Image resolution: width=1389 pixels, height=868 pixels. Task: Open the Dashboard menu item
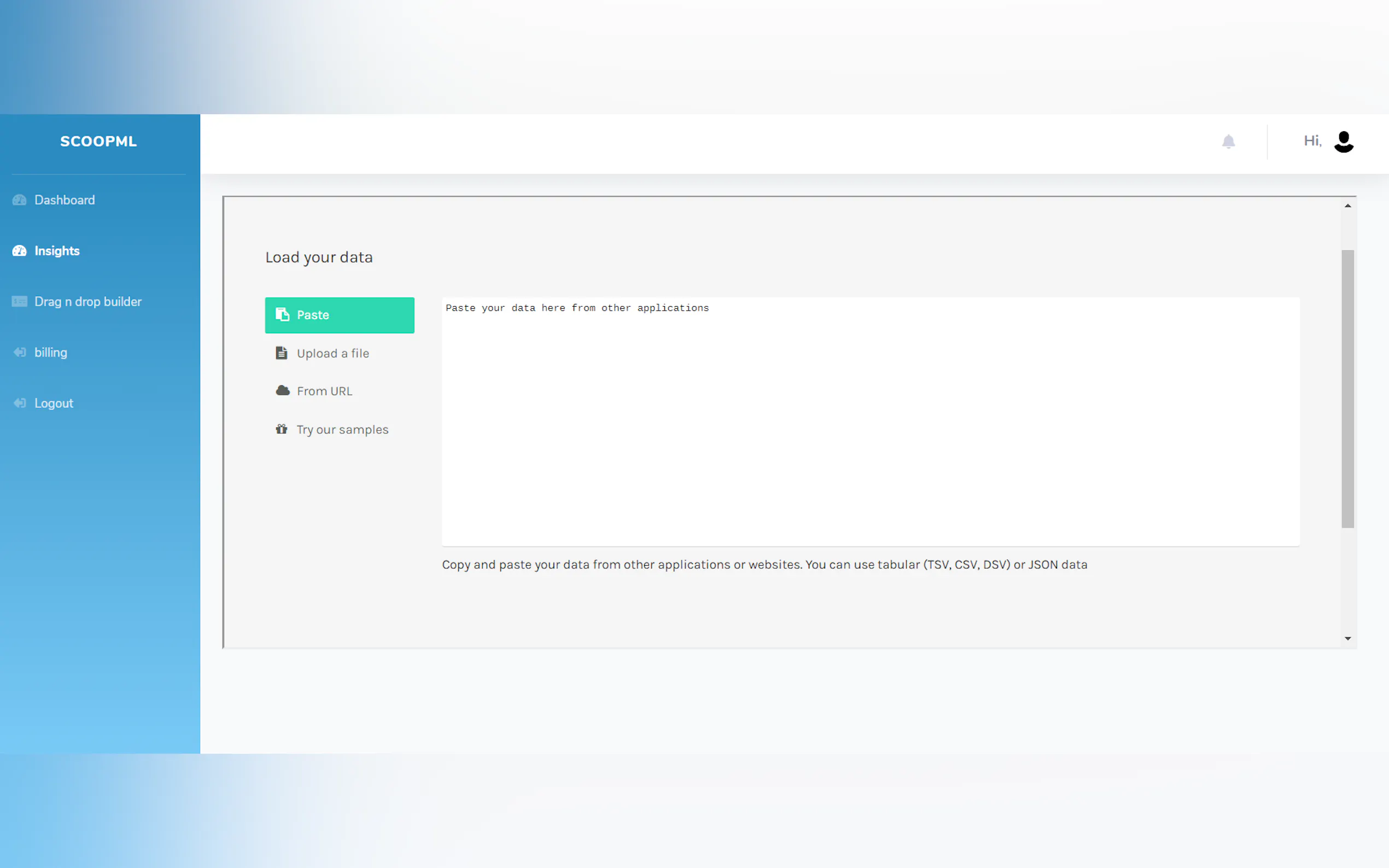pyautogui.click(x=65, y=200)
